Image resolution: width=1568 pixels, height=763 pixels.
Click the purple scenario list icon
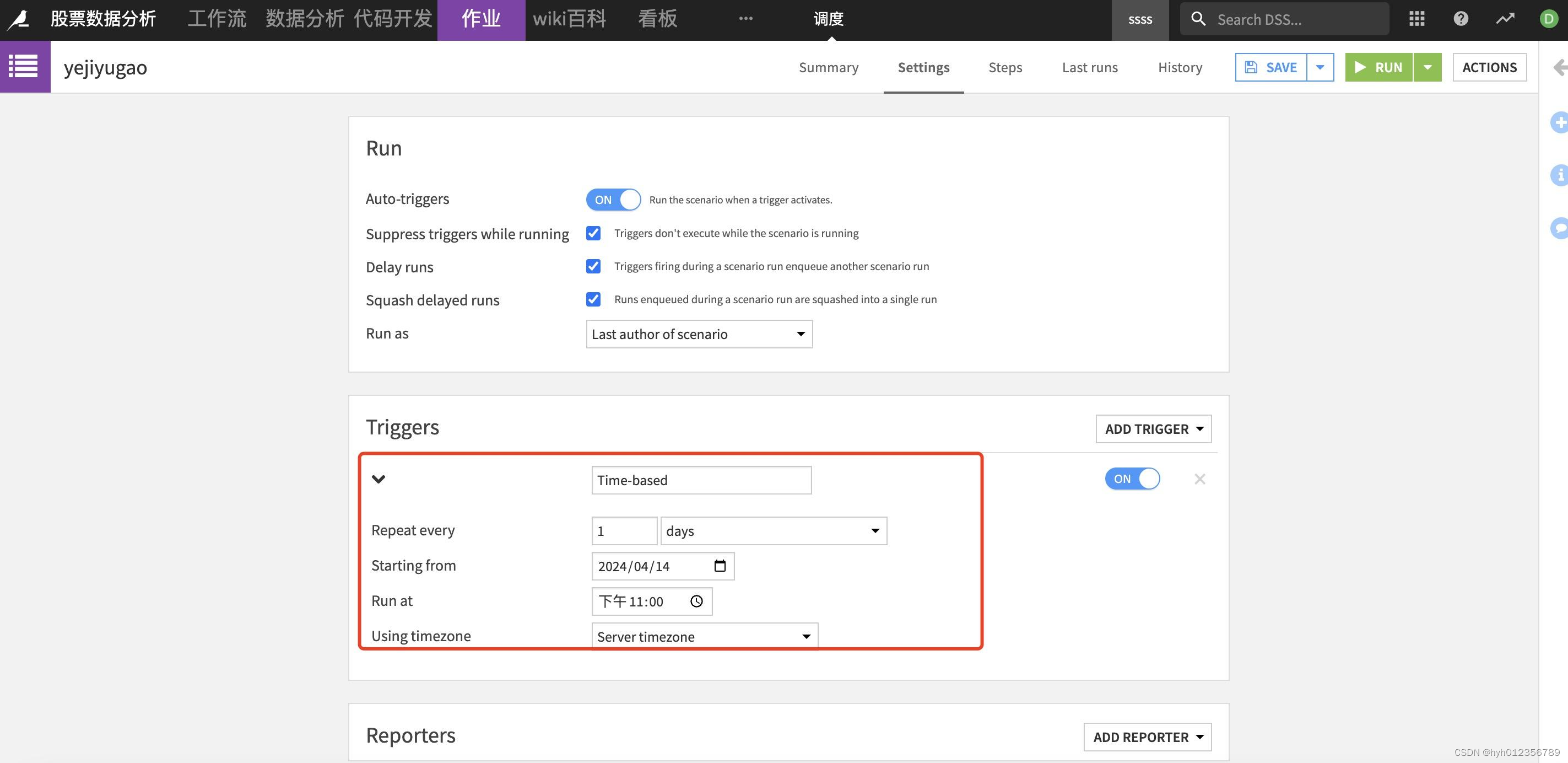(24, 66)
